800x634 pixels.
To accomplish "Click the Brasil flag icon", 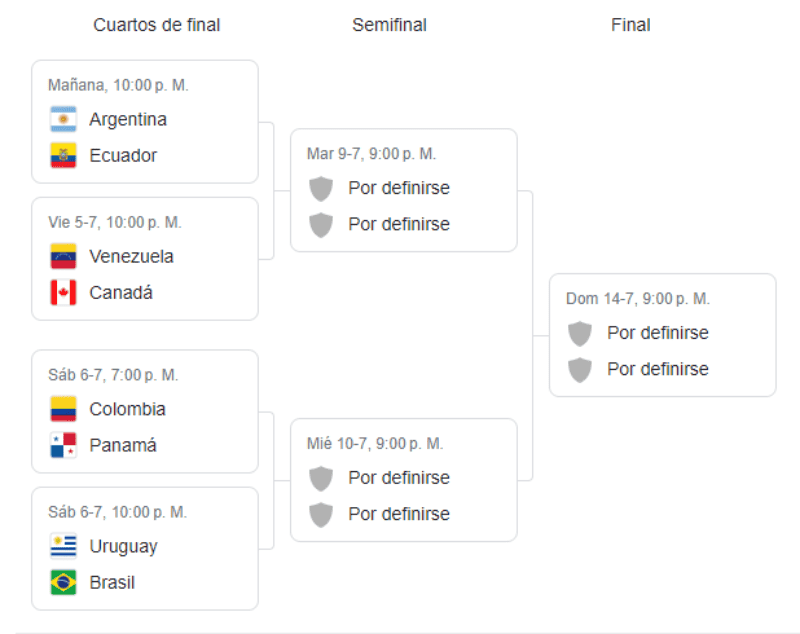I will coord(63,582).
